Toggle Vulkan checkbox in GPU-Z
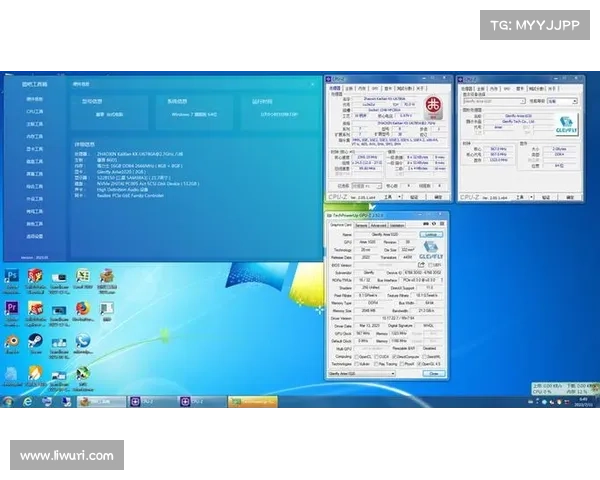600x480 pixels. [357, 364]
